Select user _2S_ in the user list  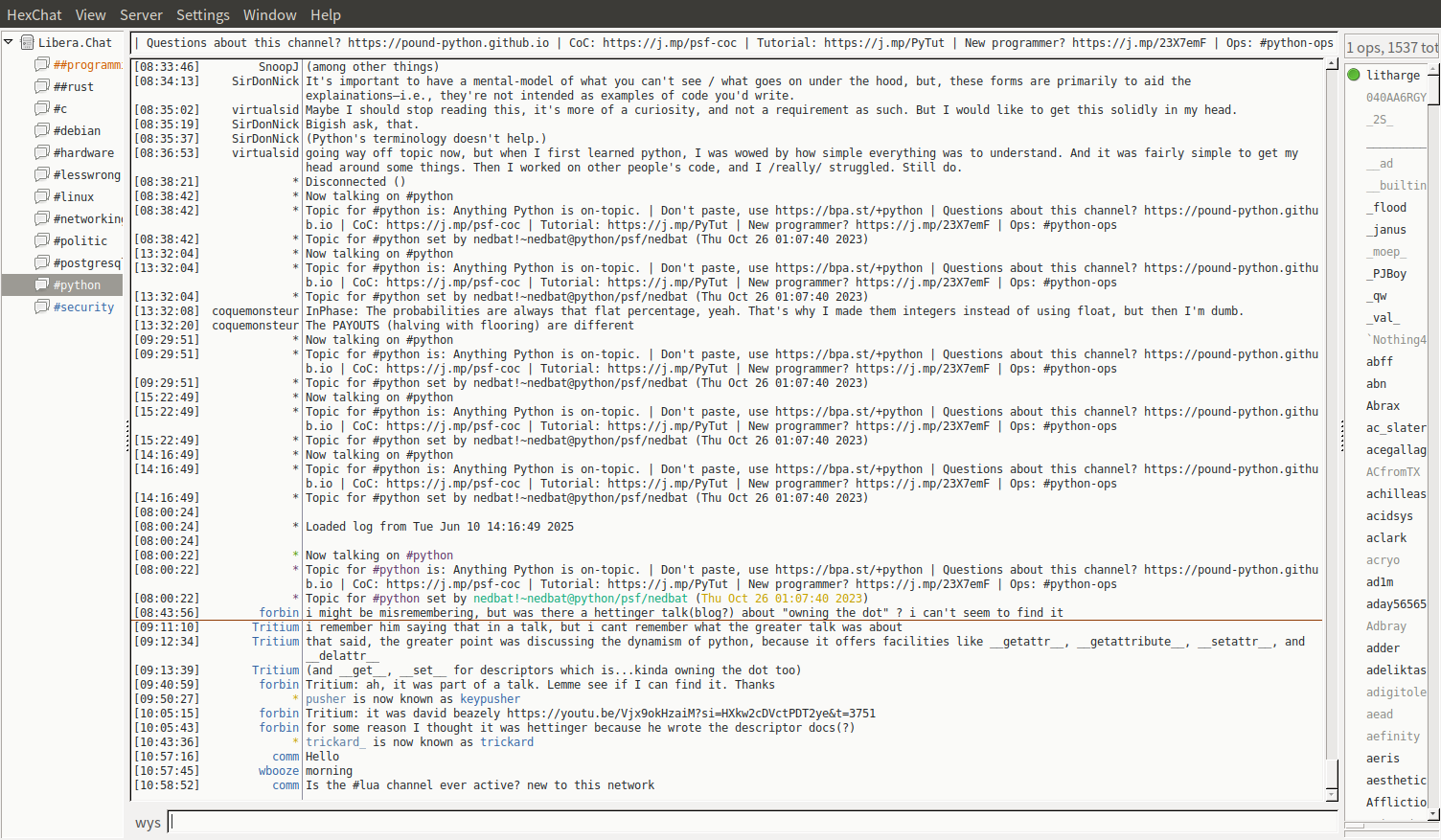[1380, 119]
